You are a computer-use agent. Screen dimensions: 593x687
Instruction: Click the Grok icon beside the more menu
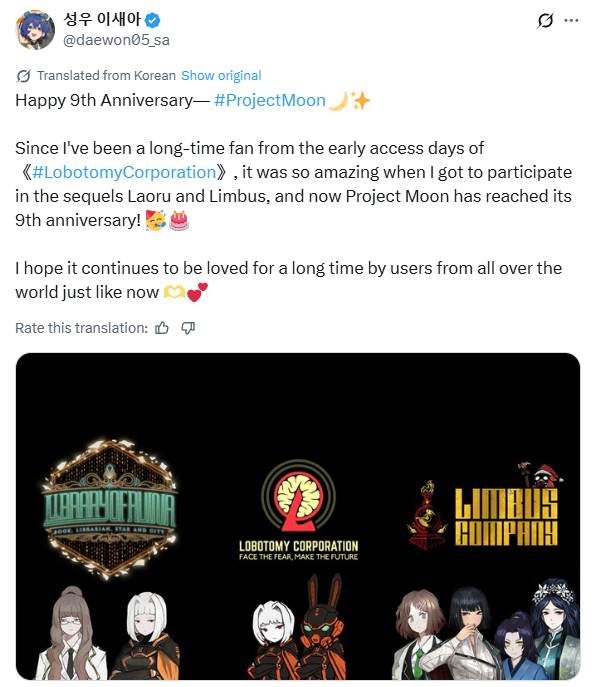tap(545, 20)
